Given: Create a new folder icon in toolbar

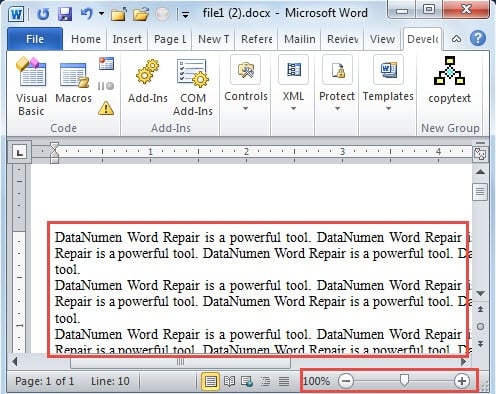Looking at the screenshot, I should tap(119, 14).
